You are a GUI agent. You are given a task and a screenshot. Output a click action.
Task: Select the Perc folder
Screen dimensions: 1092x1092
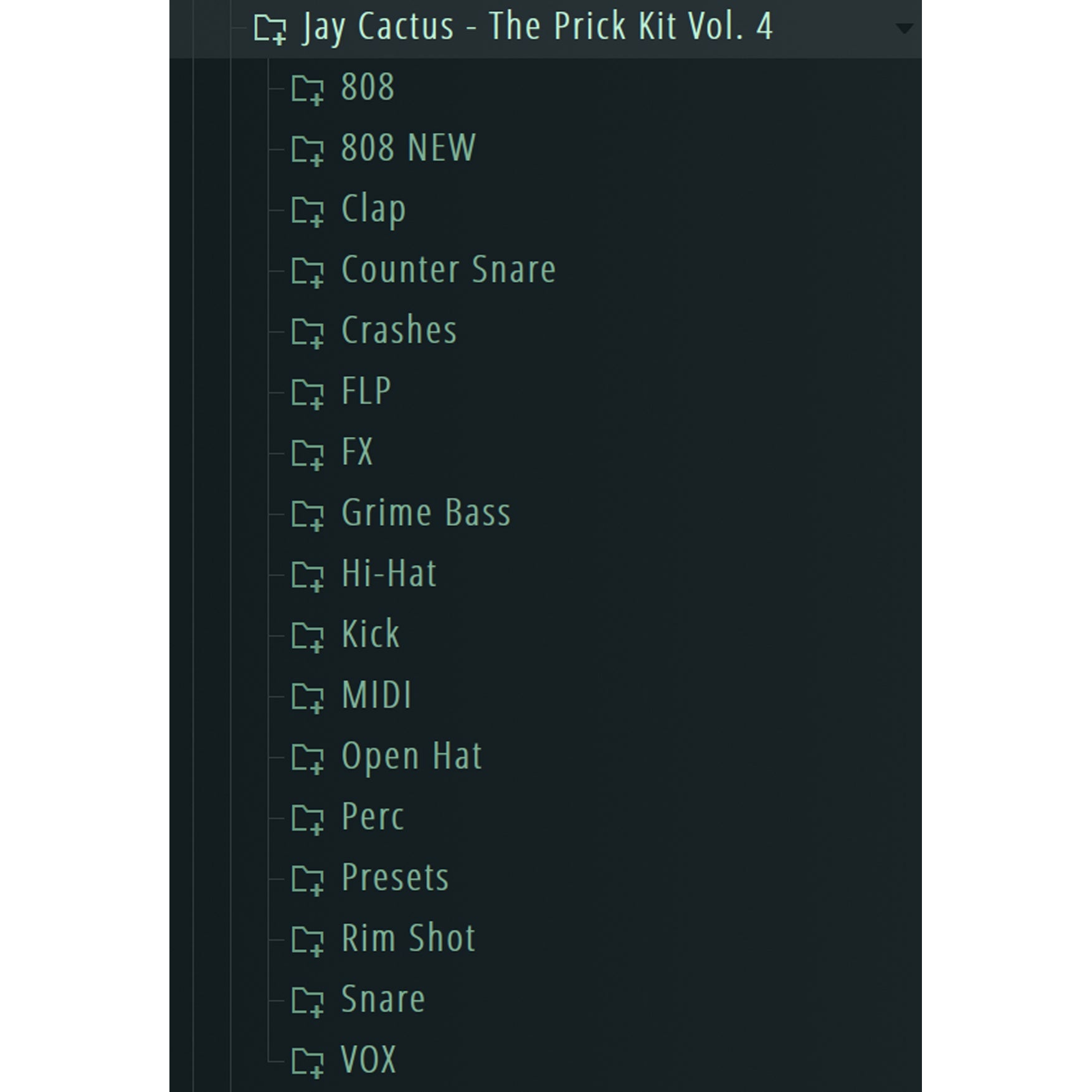coord(373,817)
